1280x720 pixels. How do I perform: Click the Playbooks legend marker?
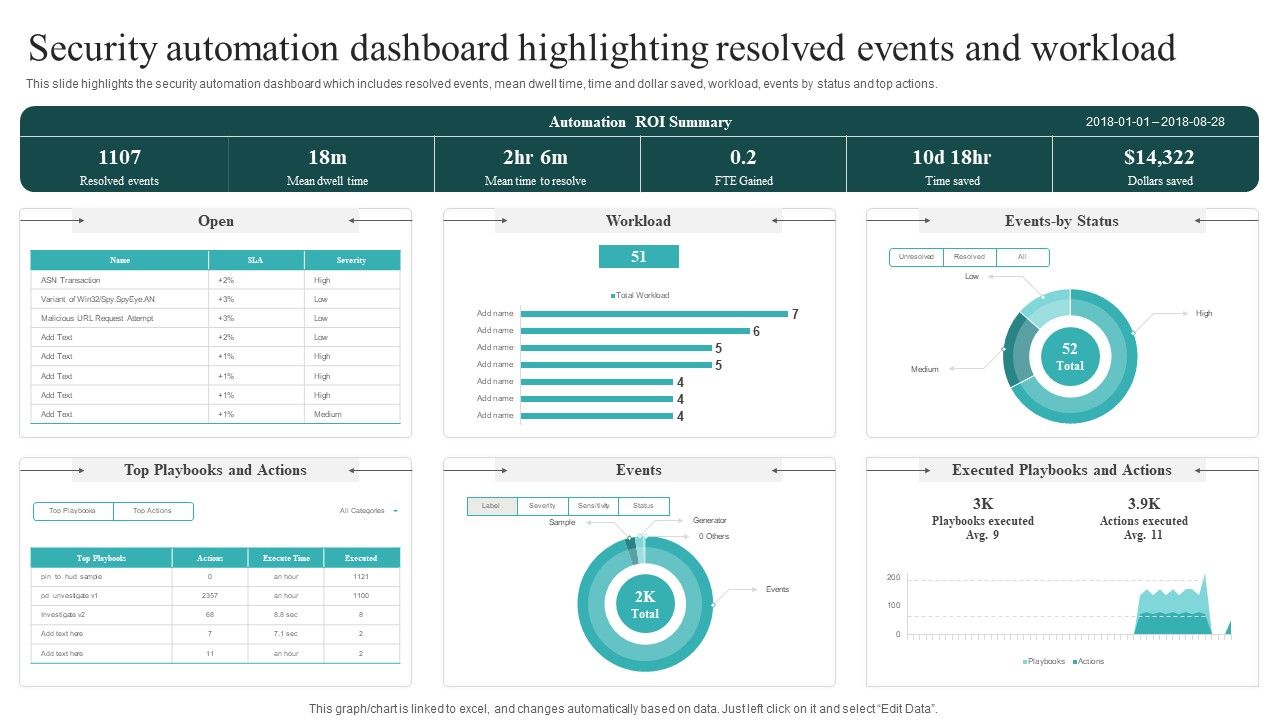tap(1025, 662)
